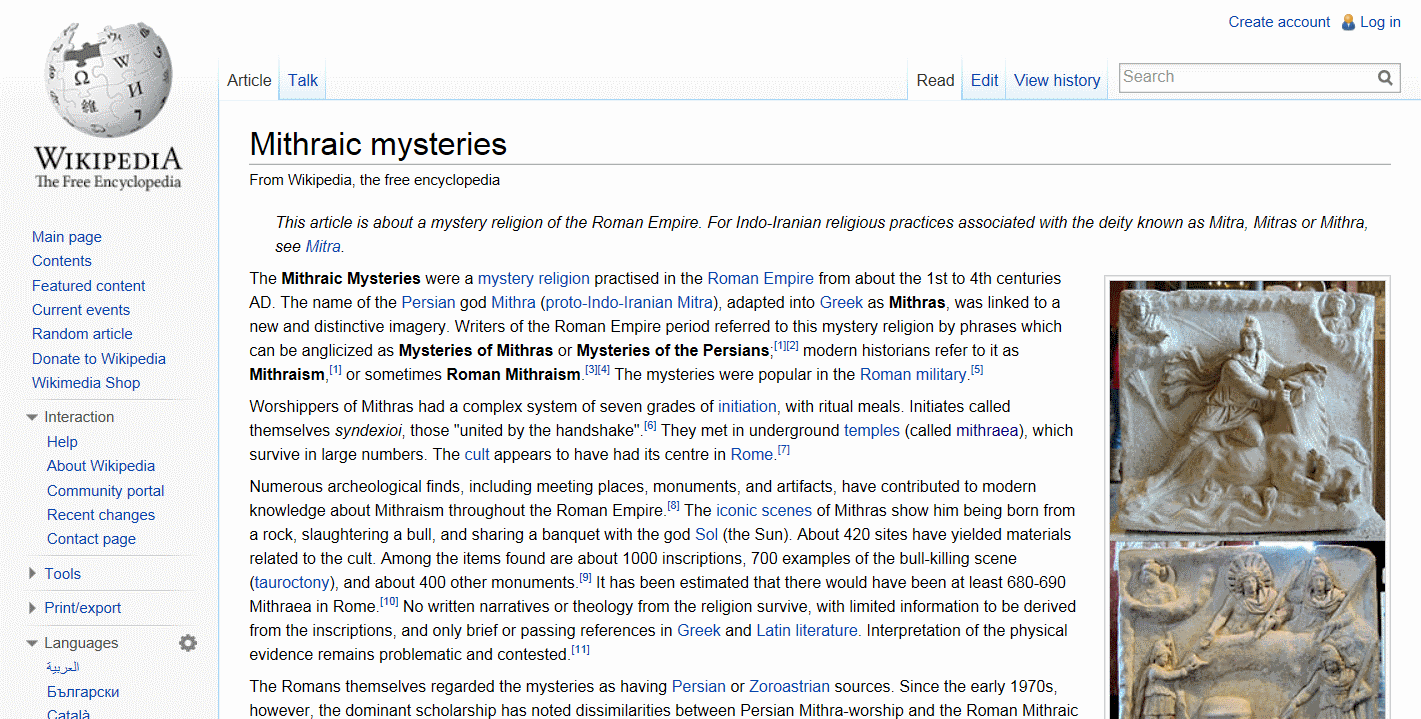This screenshot has height=719, width=1421.
Task: Click the Create account link
Action: pyautogui.click(x=1279, y=22)
